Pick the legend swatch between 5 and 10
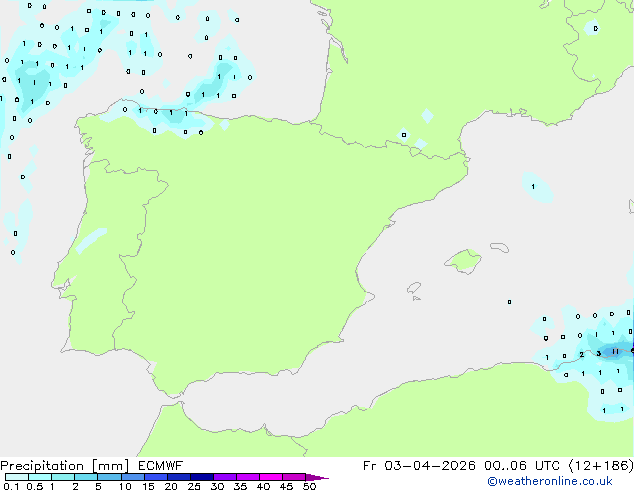The width and height of the screenshot is (634, 490). point(109,477)
